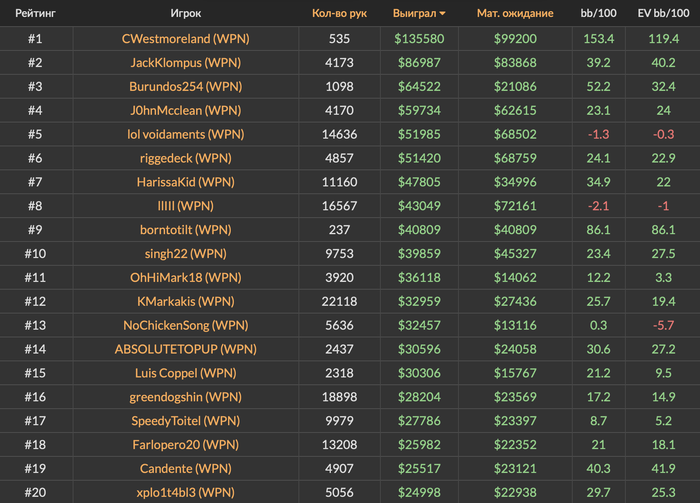Click lol voidaments (WPN) player name
This screenshot has height=503, width=700.
pyautogui.click(x=186, y=134)
